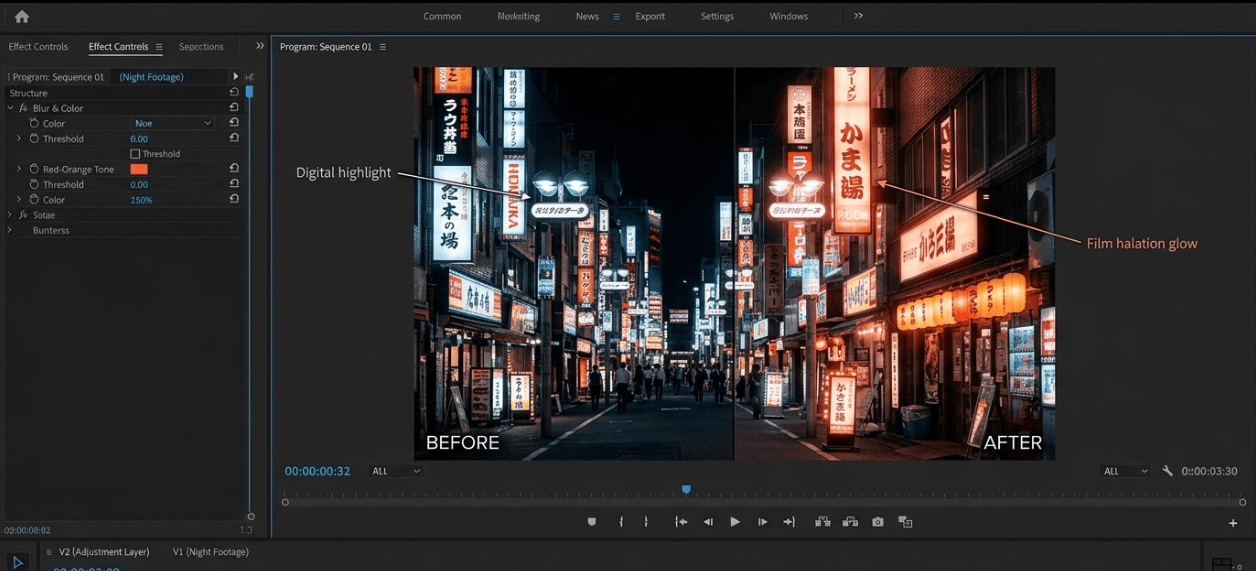Show more workspaces with the top bar's double arrow
This screenshot has width=1256, height=571.
858,16
